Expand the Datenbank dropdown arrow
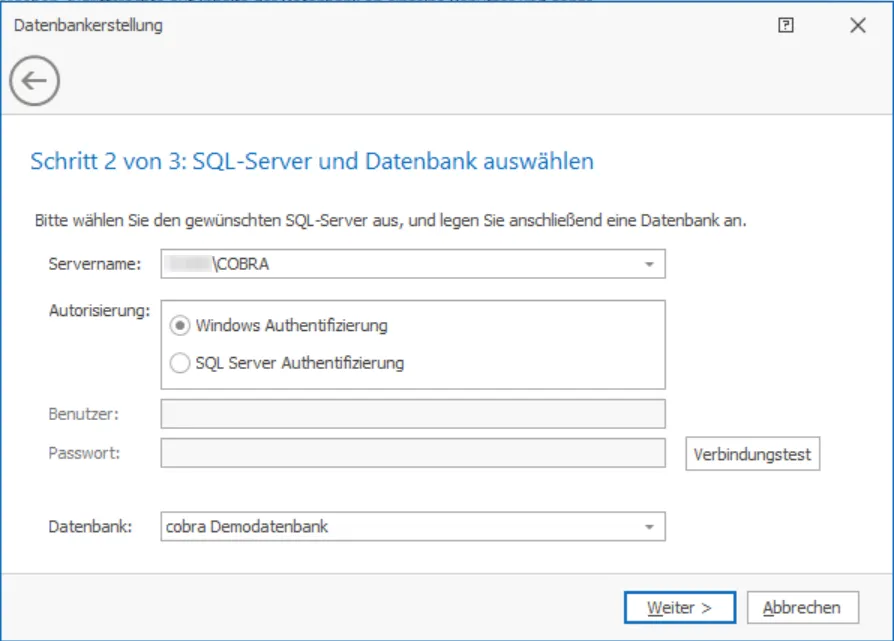894x641 pixels. [x=649, y=526]
